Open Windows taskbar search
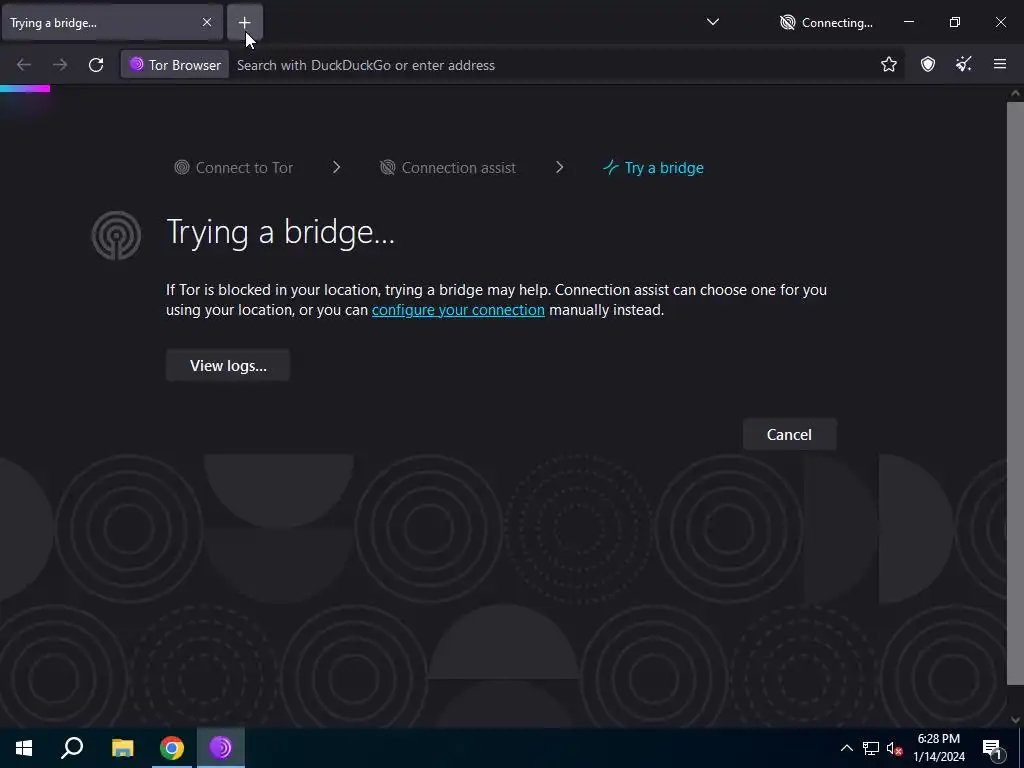 coord(72,748)
